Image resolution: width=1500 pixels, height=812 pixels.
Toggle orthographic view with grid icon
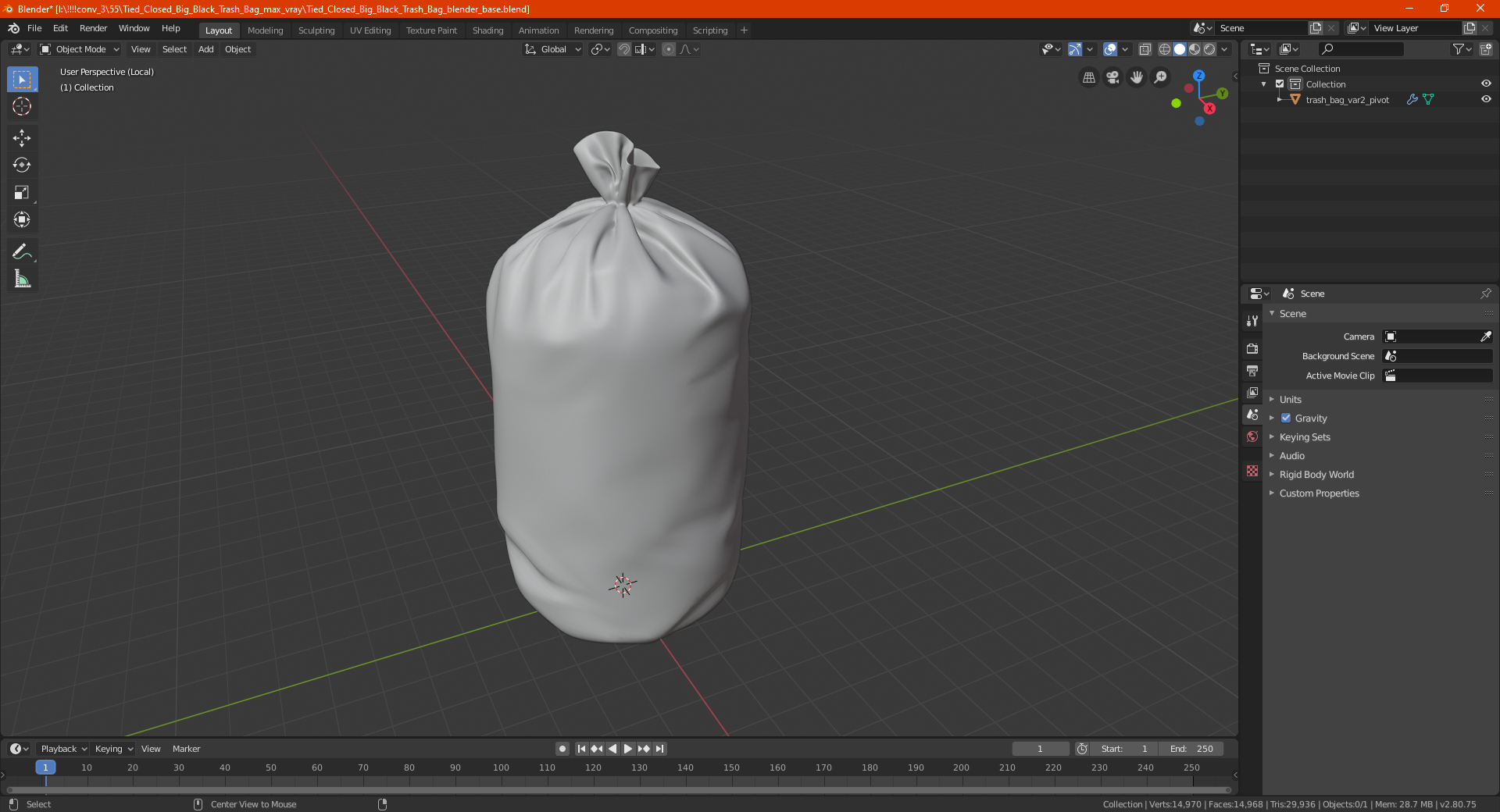point(1088,77)
